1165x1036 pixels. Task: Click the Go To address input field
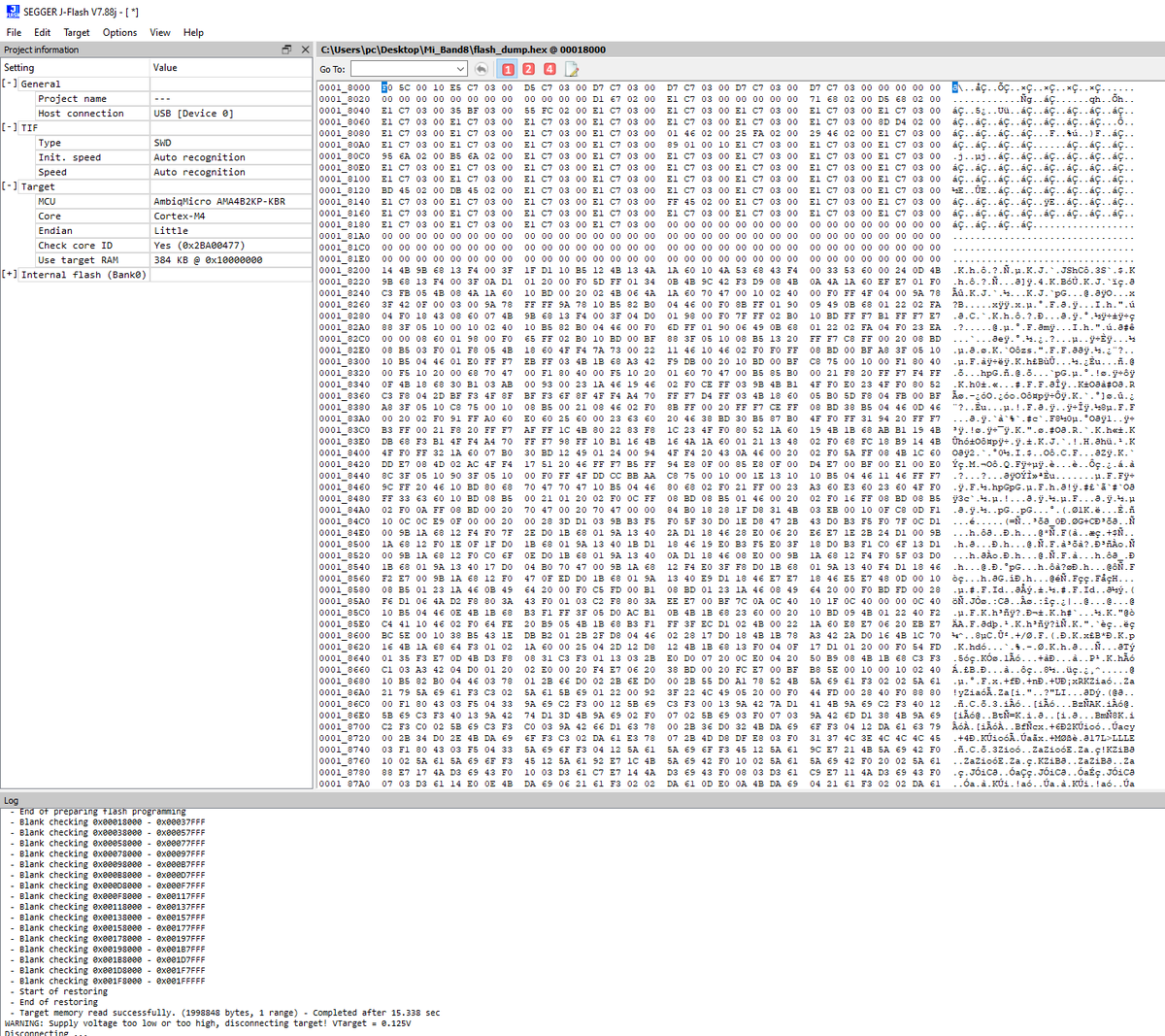[x=403, y=69]
